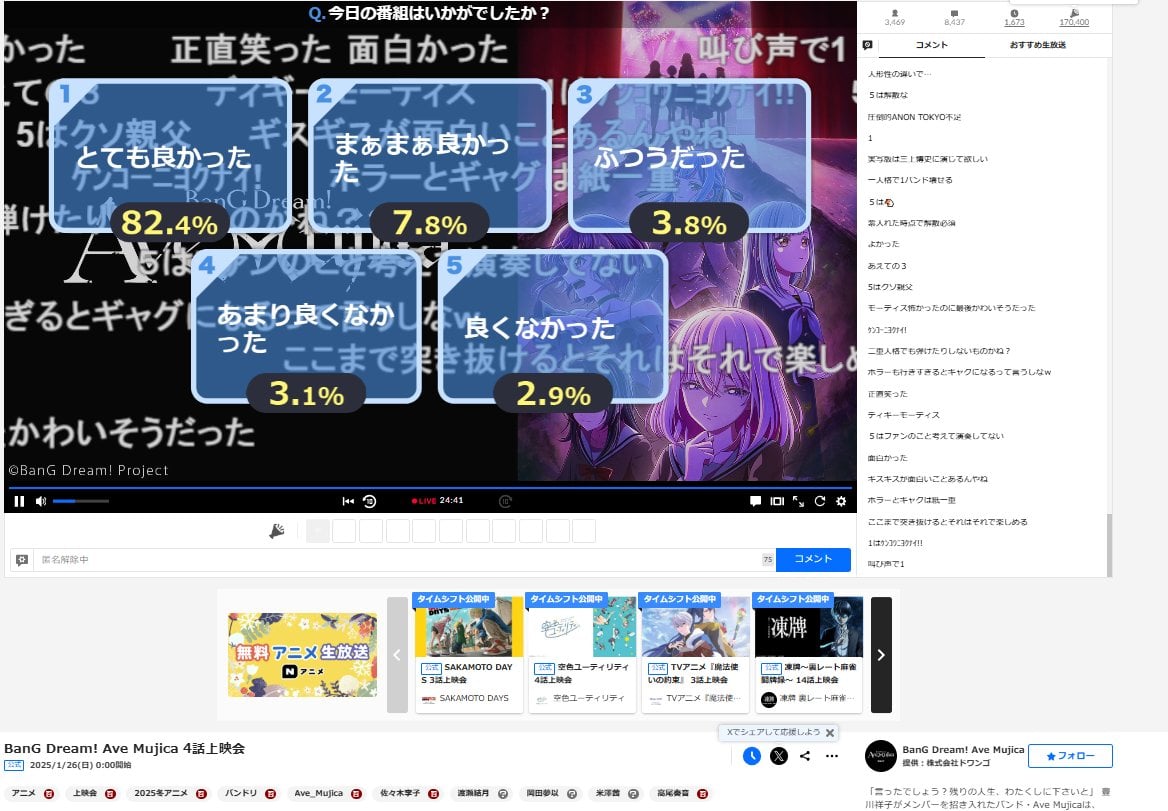1168x811 pixels.
Task: Click the megaphone cheer icon below player
Action: [x=277, y=531]
